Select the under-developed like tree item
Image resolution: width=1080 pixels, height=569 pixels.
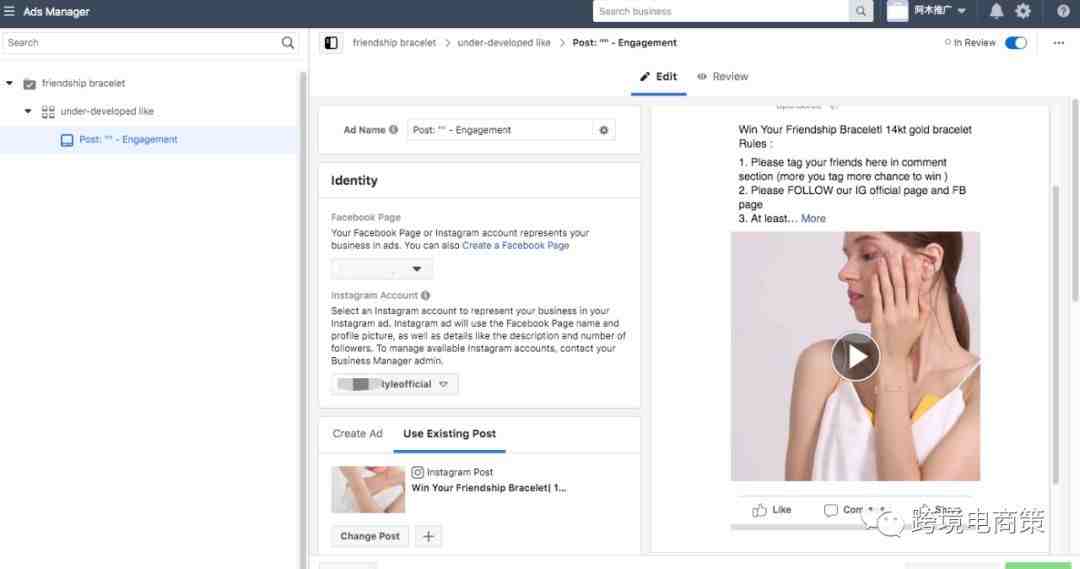pos(107,112)
